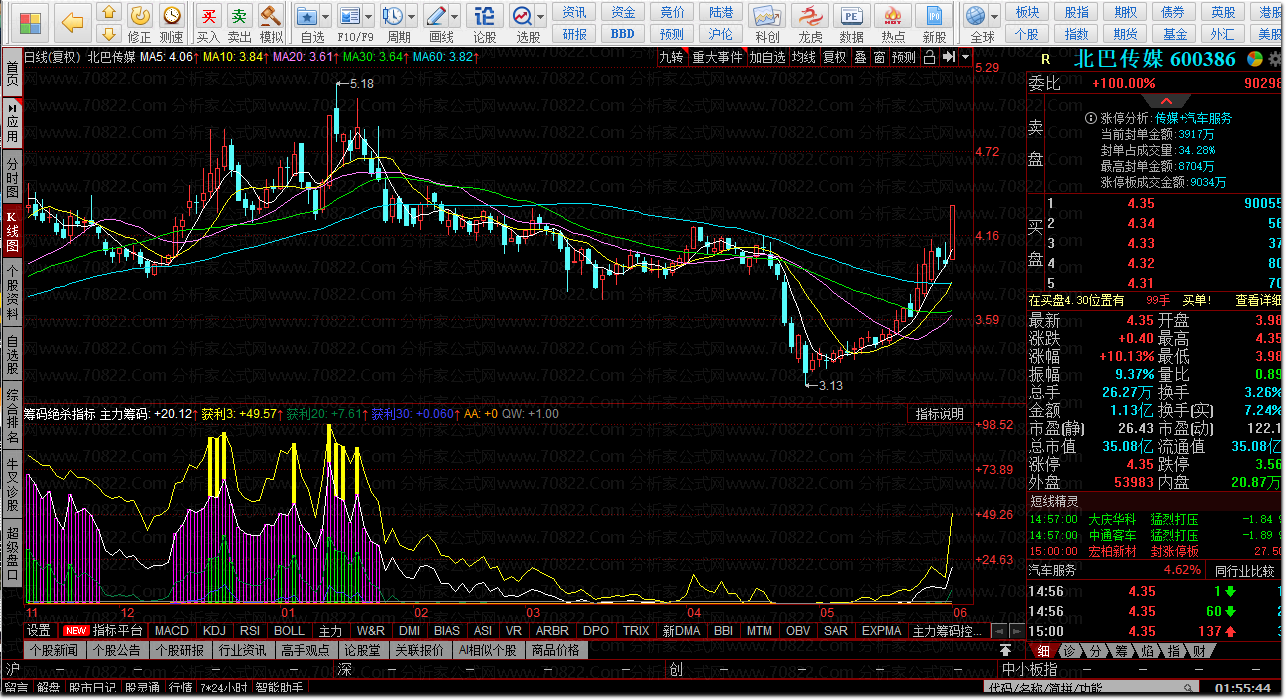The height and width of the screenshot is (700, 1287).
Task: Click the 买入 buy icon
Action: tap(208, 16)
